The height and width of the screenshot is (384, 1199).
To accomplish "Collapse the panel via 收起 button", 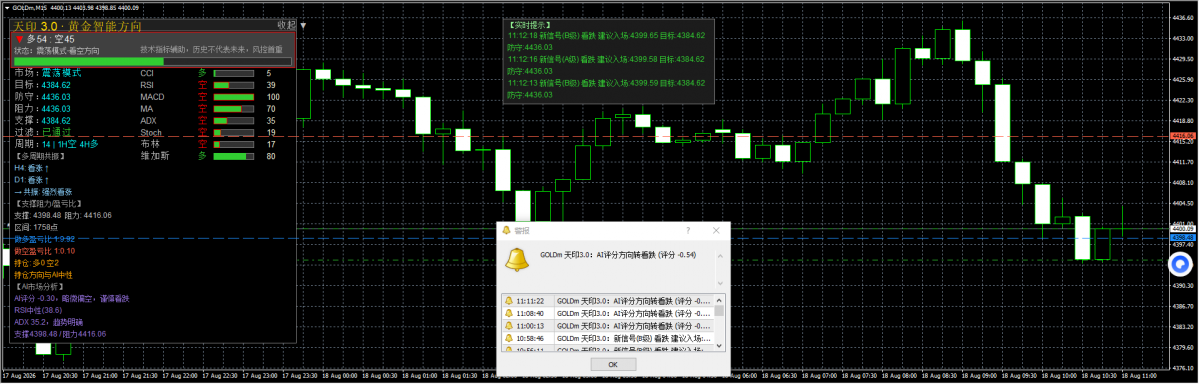I will click(287, 25).
